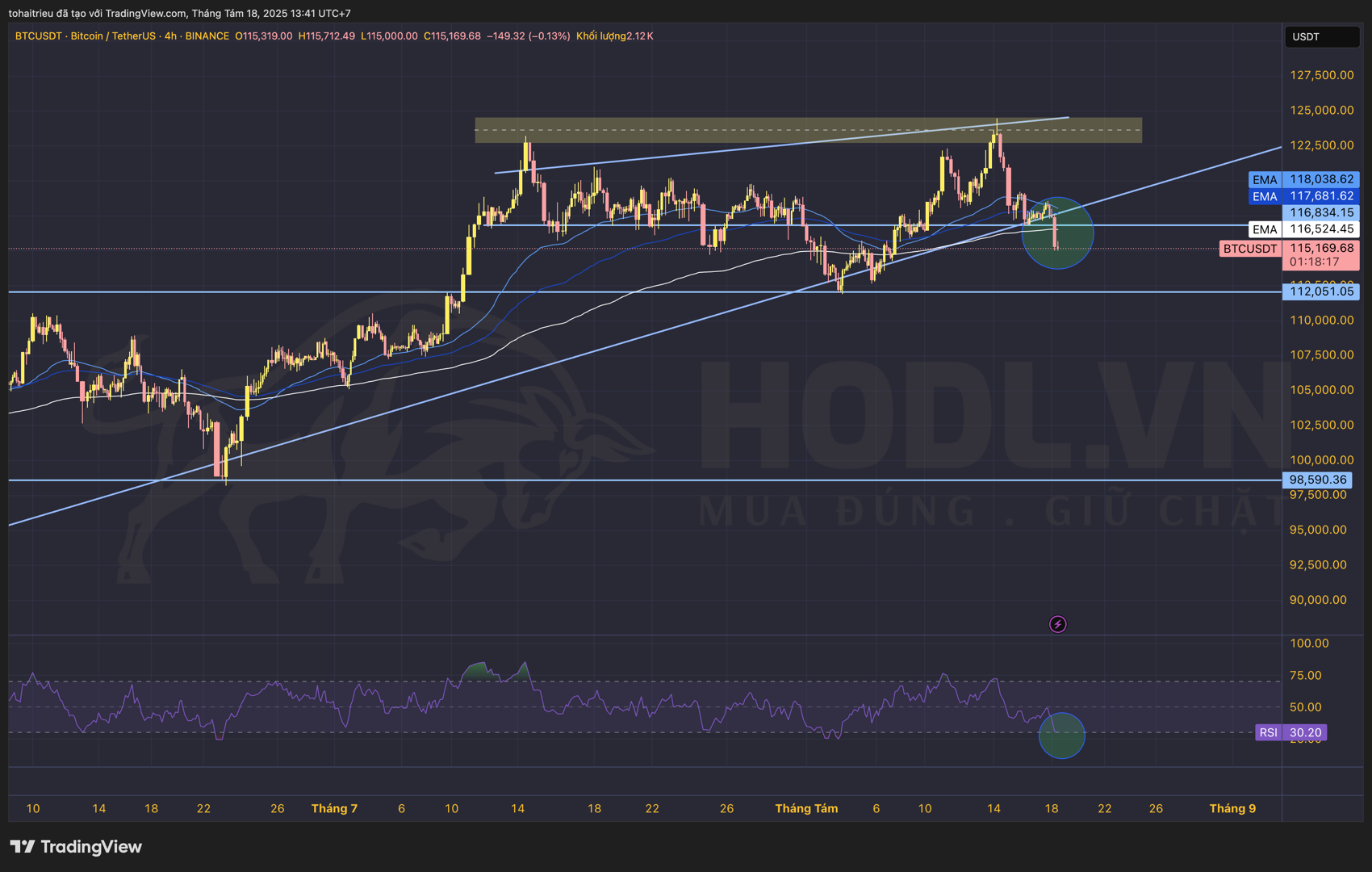Click the 127,500.00 price axis label
The width and height of the screenshot is (1372, 872).
click(x=1321, y=75)
